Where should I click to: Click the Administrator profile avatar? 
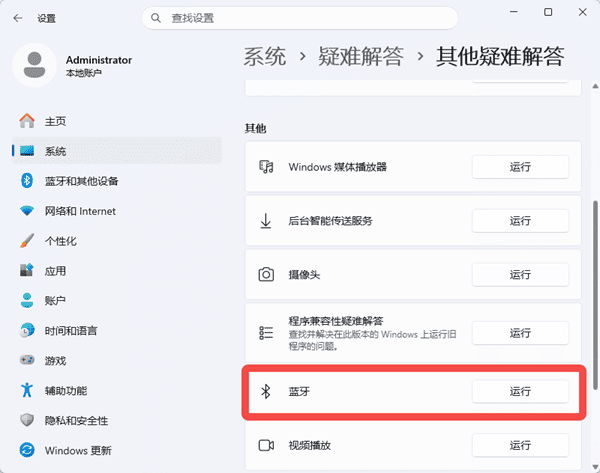point(34,65)
